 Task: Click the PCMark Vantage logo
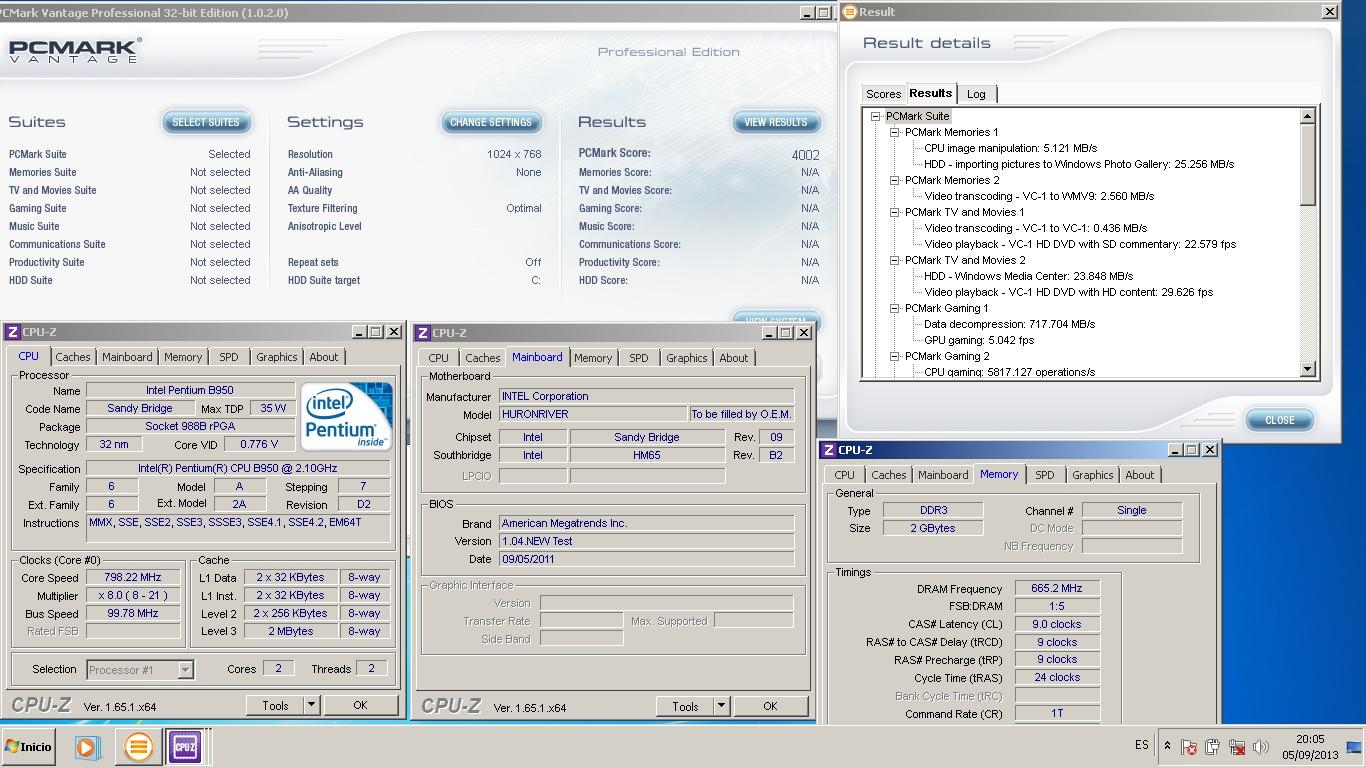(75, 51)
